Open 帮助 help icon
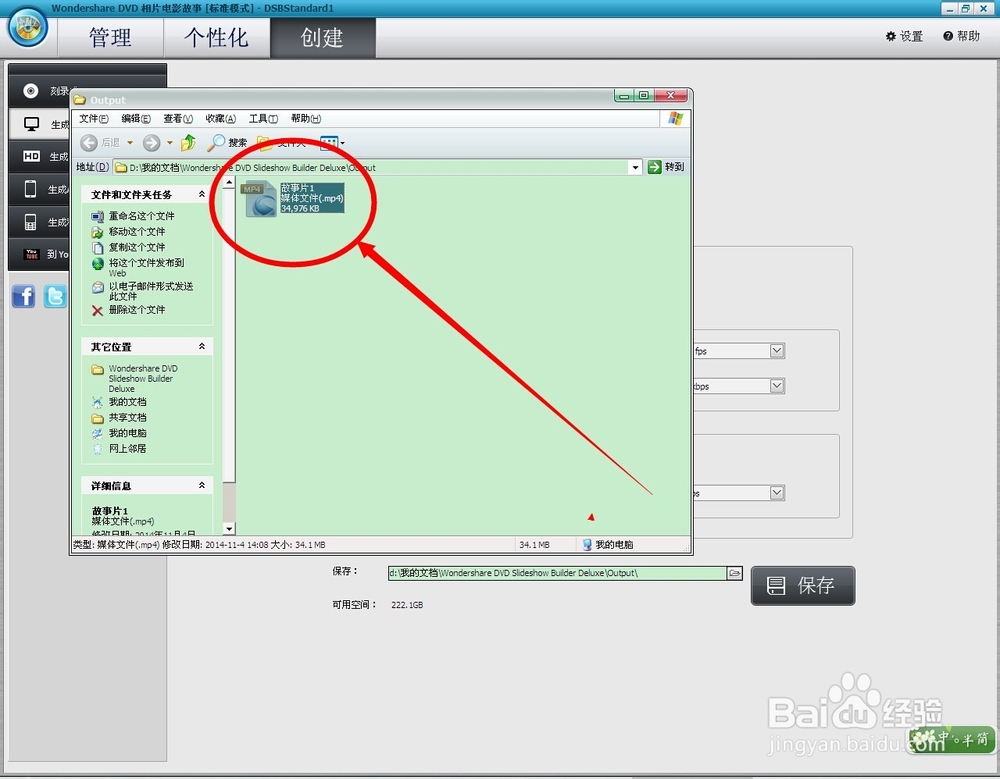The image size is (1000, 779). [x=961, y=36]
